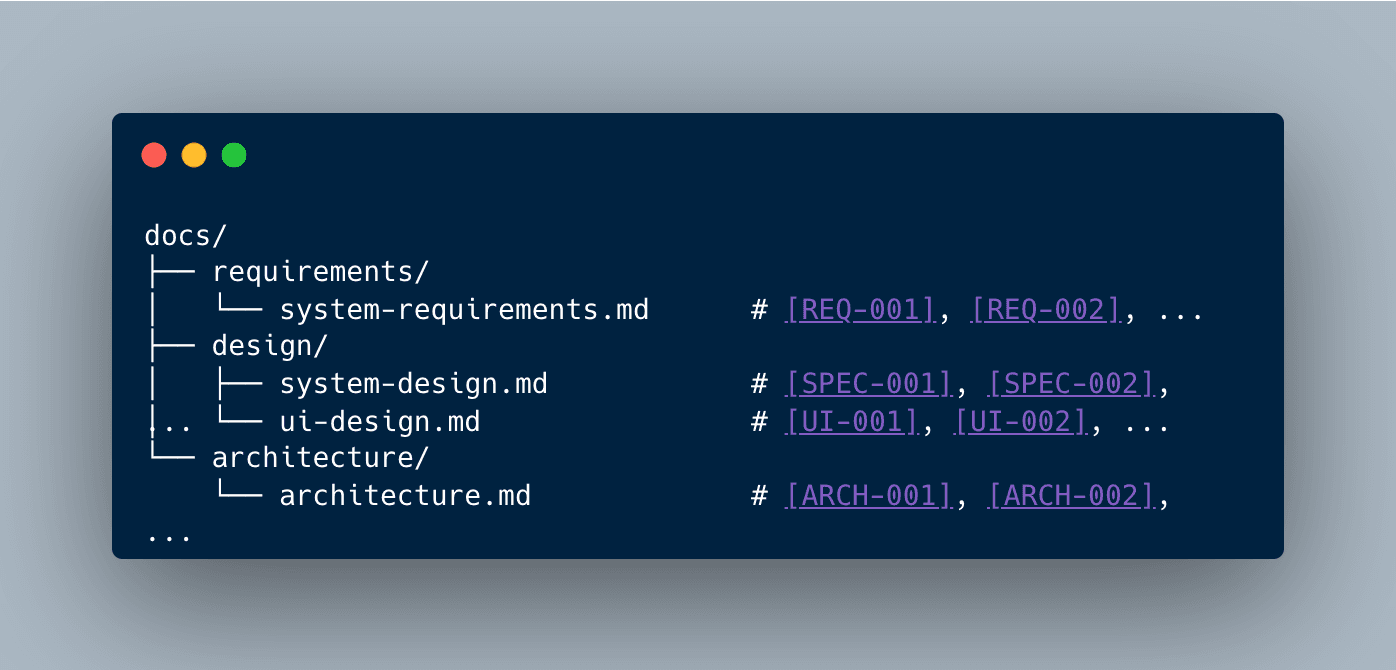This screenshot has height=670, width=1396.
Task: Select the requirements/ folder in the tree
Action: pos(320,271)
